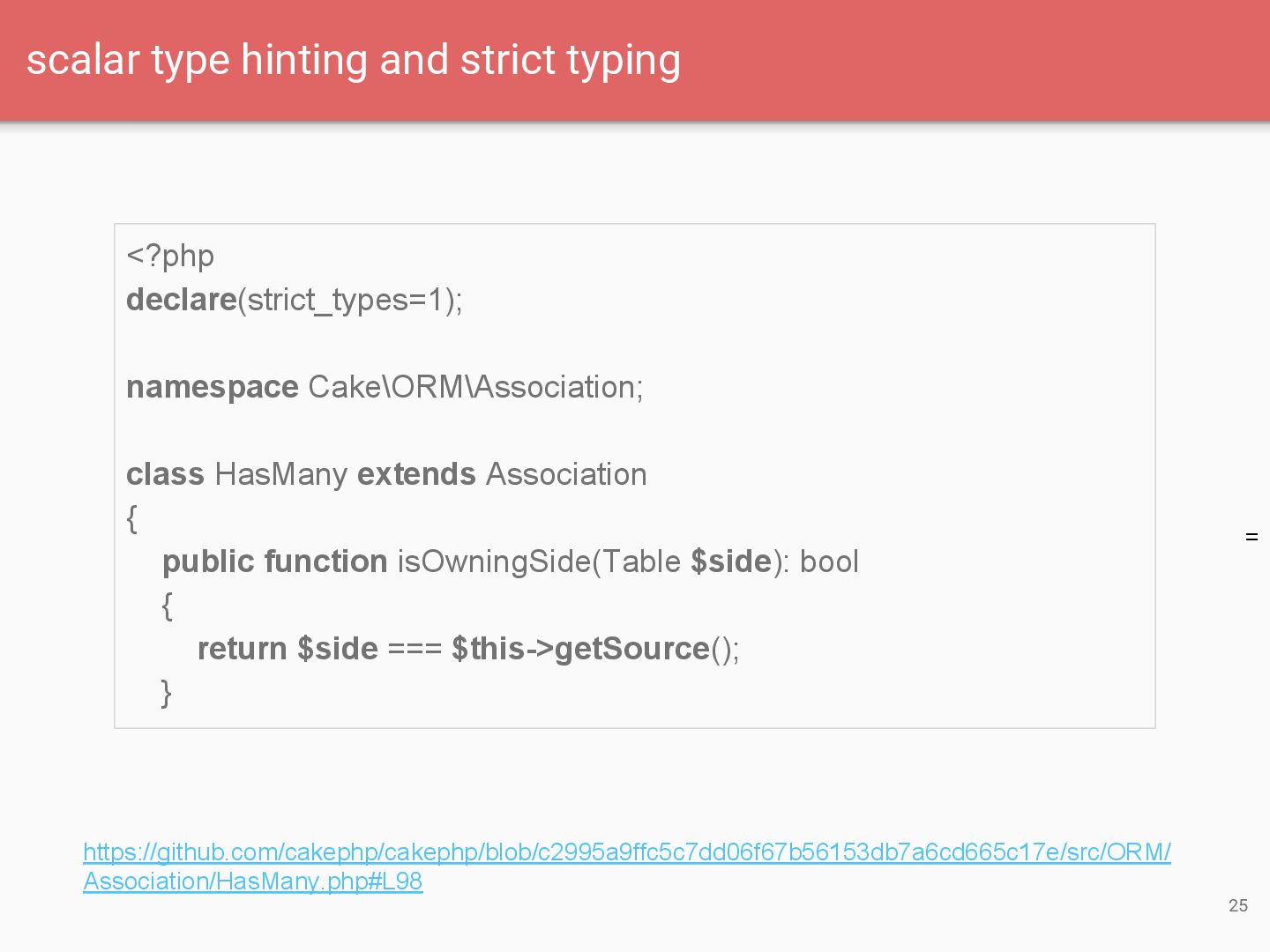The width and height of the screenshot is (1270, 952).
Task: Click the HasMany.php#L98 link text
Action: (253, 881)
